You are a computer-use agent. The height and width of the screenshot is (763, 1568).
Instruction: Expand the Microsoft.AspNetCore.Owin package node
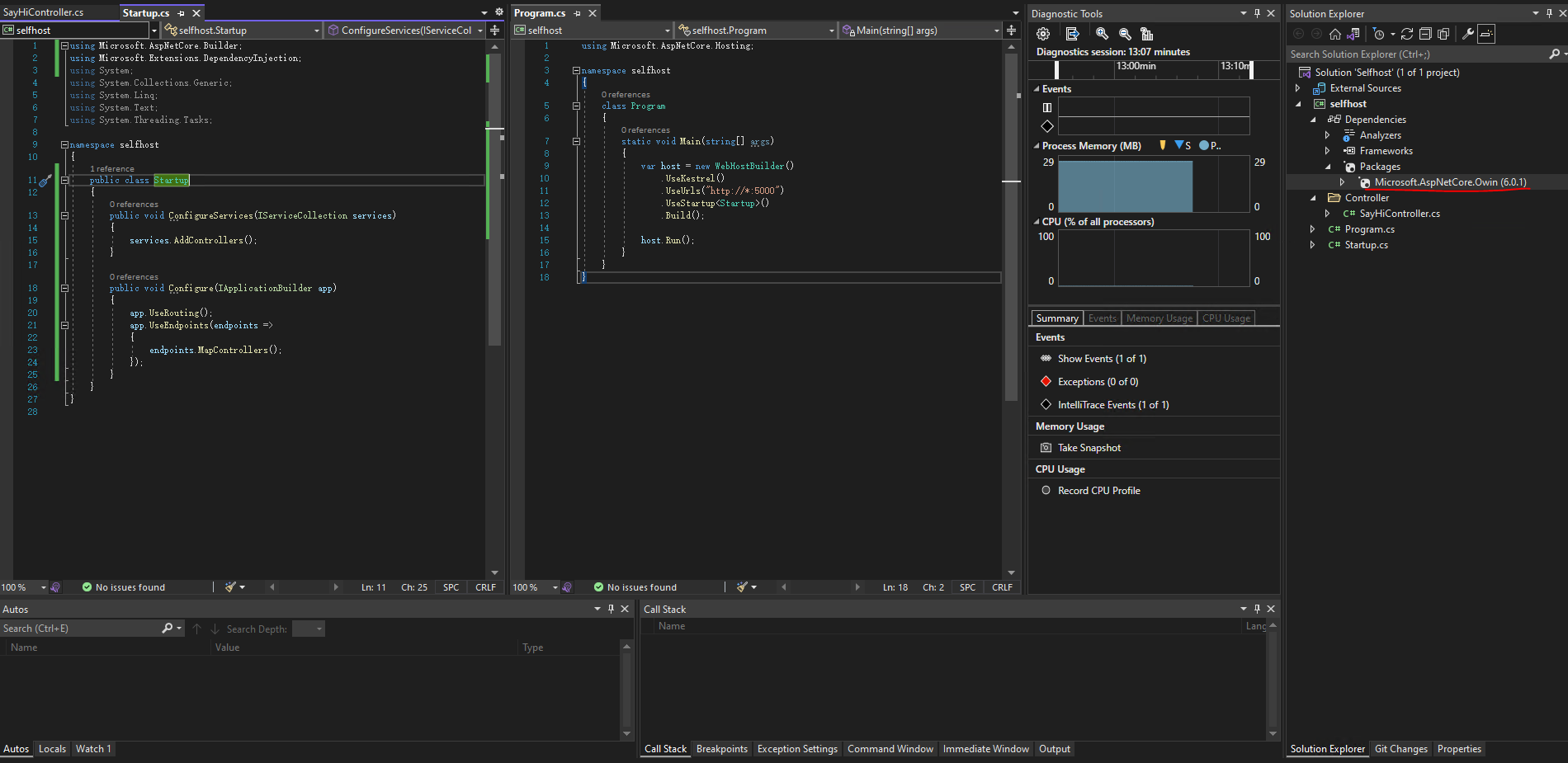tap(1343, 182)
